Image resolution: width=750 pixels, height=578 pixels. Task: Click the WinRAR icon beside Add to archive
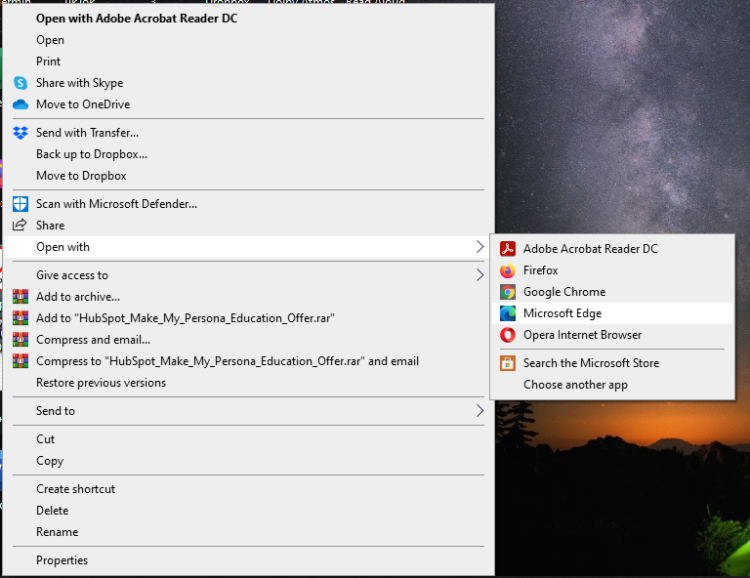20,297
